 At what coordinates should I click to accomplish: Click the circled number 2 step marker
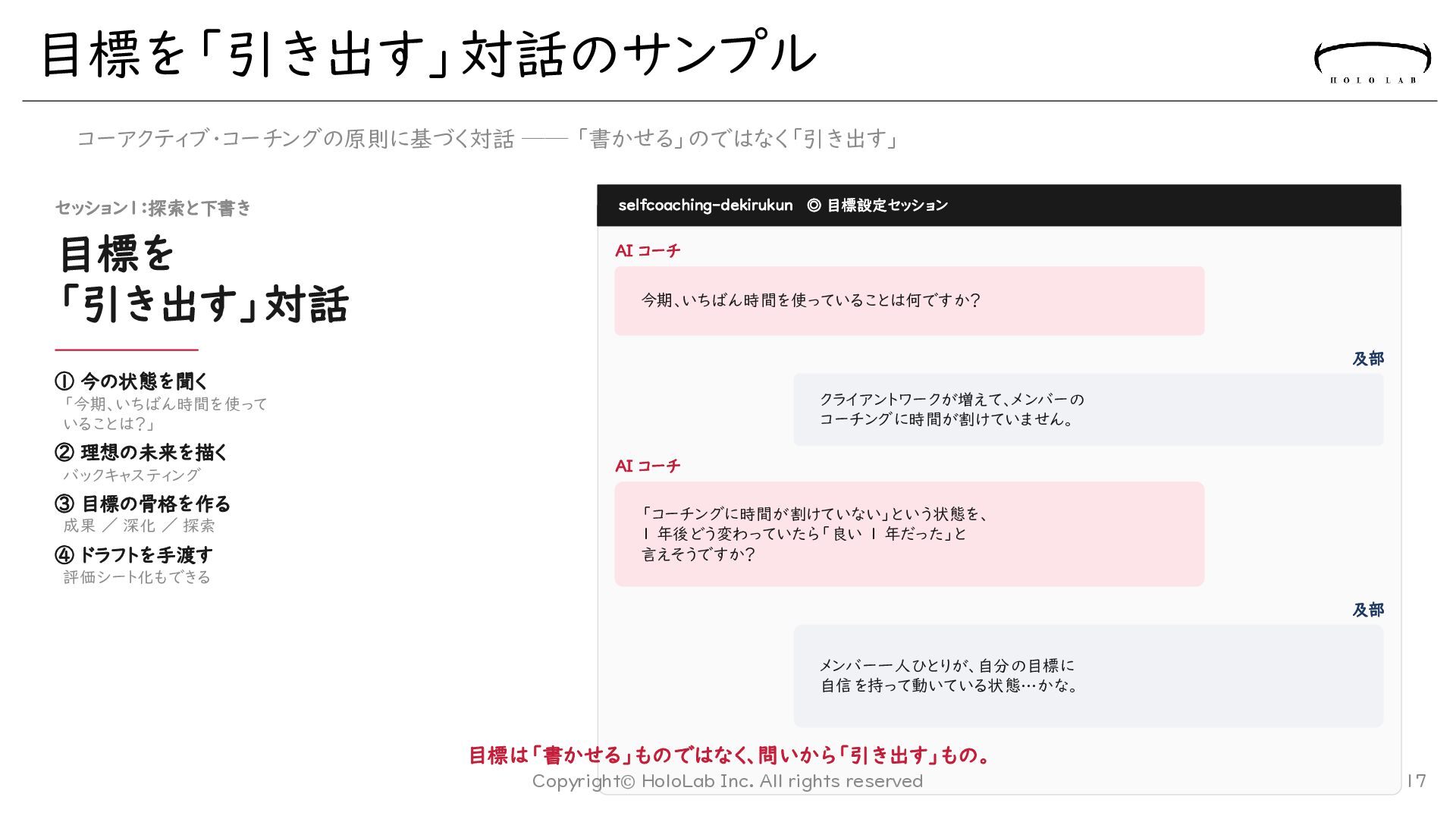click(64, 453)
